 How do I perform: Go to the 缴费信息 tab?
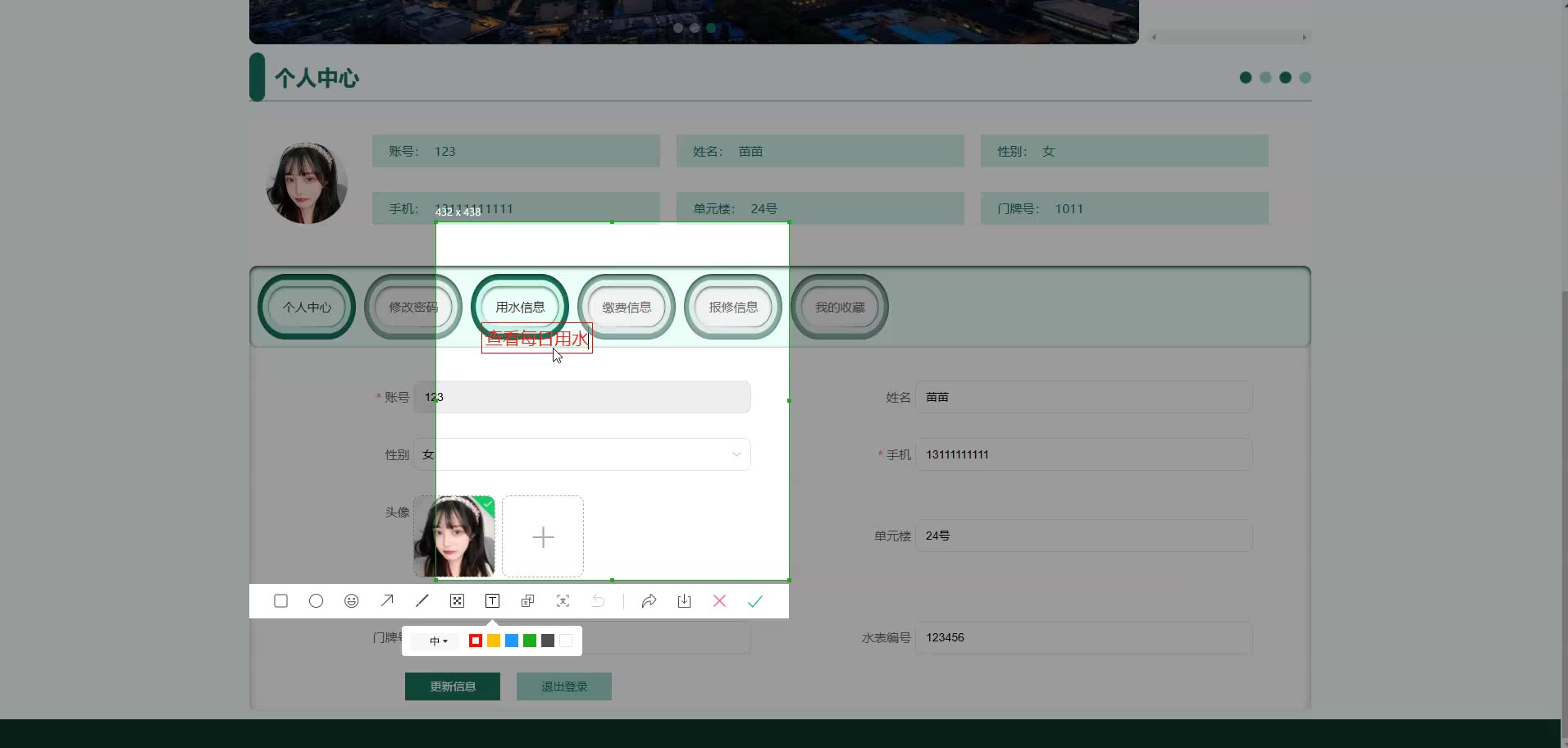[x=627, y=307]
